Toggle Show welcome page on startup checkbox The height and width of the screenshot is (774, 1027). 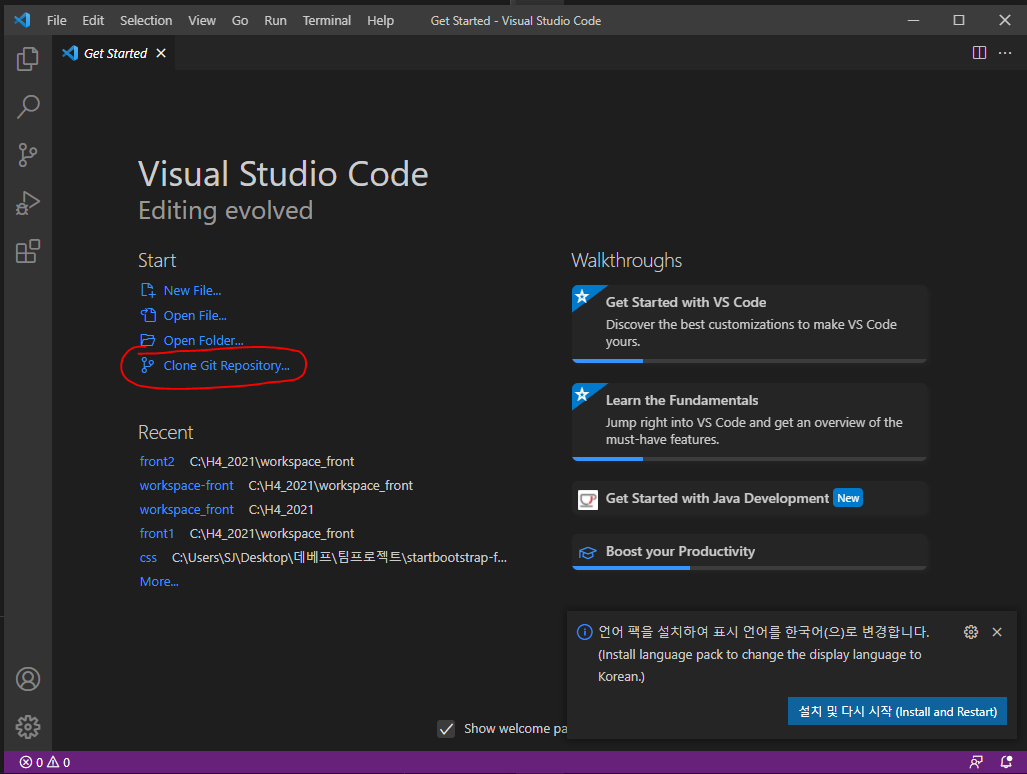[x=446, y=729]
